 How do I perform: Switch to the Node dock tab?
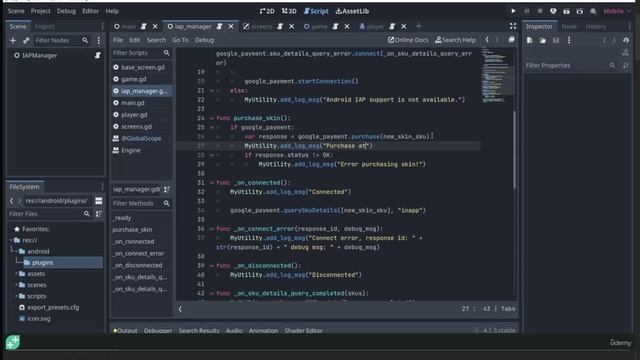[x=569, y=27]
